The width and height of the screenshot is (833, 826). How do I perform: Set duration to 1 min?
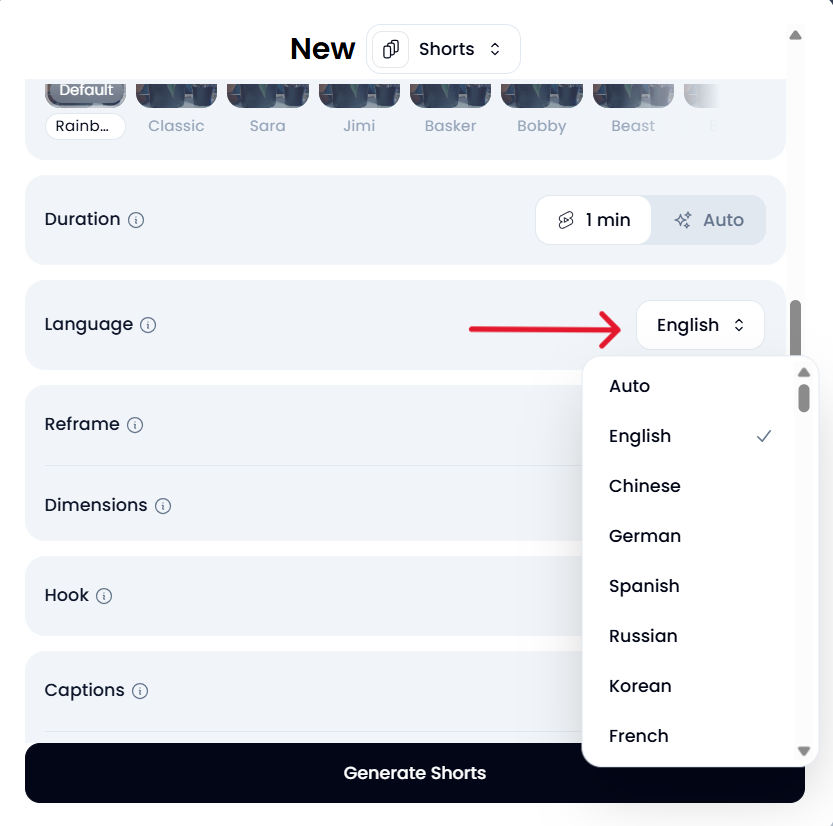coord(594,220)
